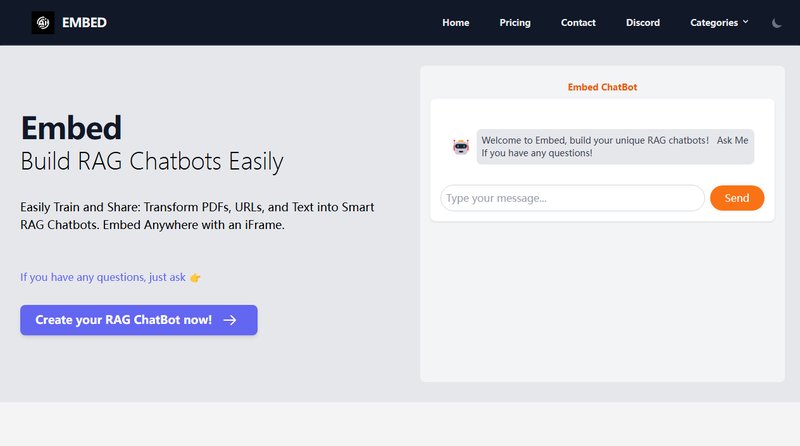
Task: Click the robot avatar in the chat
Action: tap(461, 147)
